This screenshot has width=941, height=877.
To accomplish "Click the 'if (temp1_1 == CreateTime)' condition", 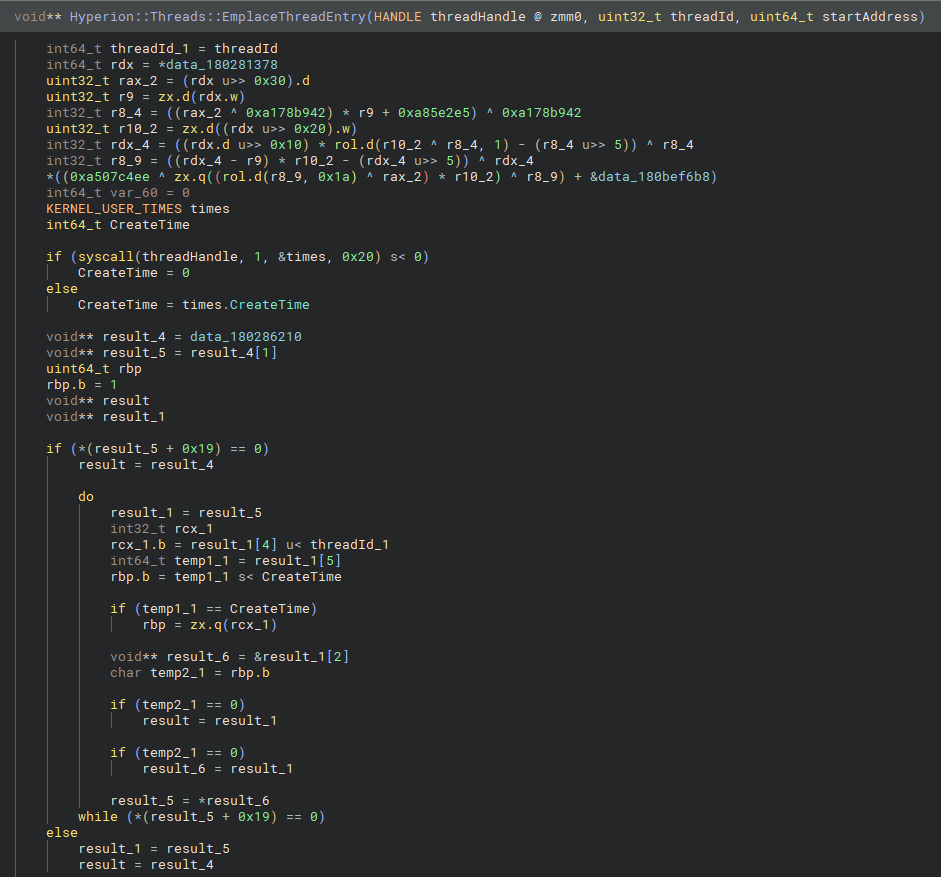I will (x=213, y=609).
